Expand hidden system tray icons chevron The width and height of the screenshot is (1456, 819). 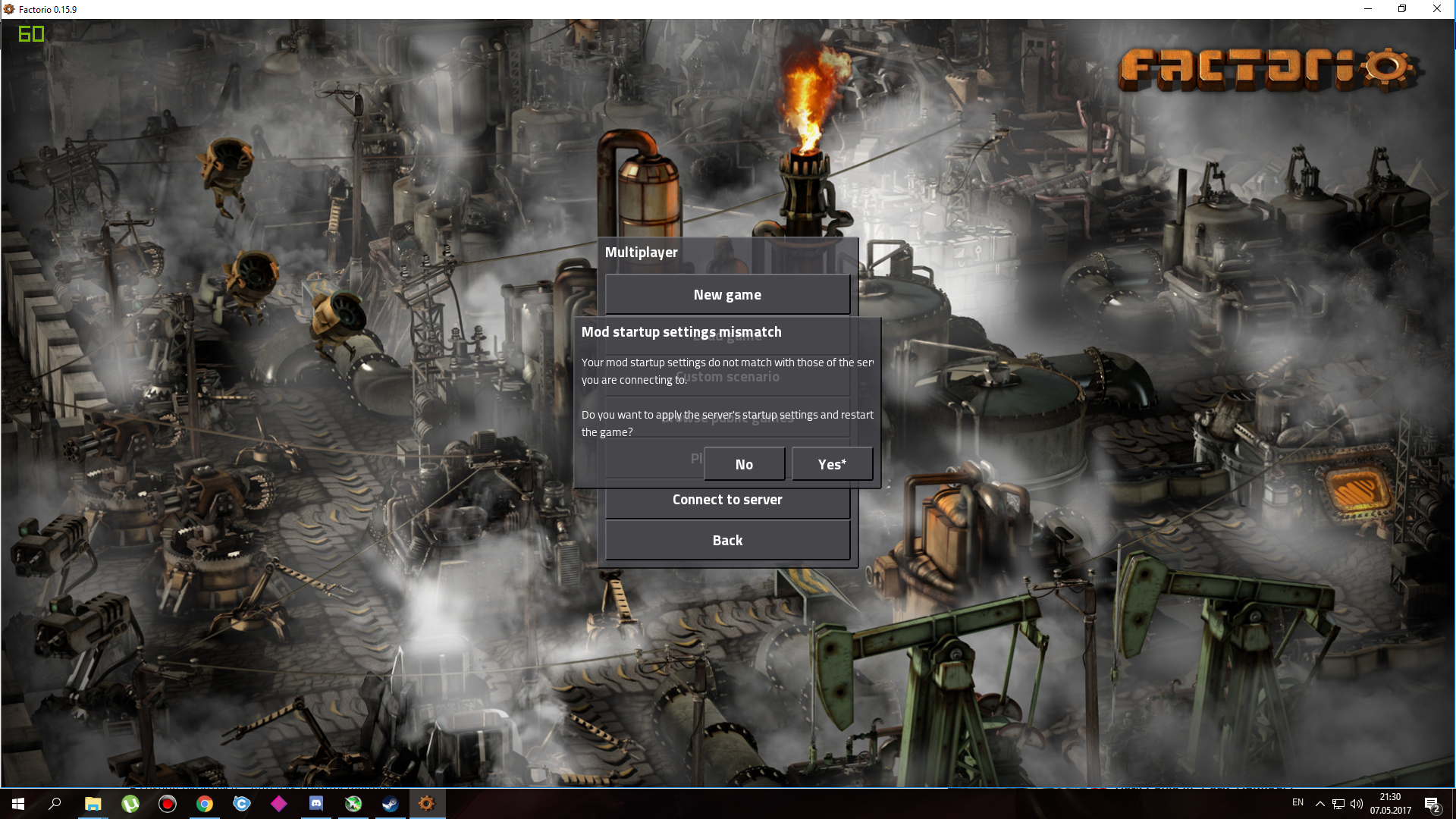(1320, 804)
